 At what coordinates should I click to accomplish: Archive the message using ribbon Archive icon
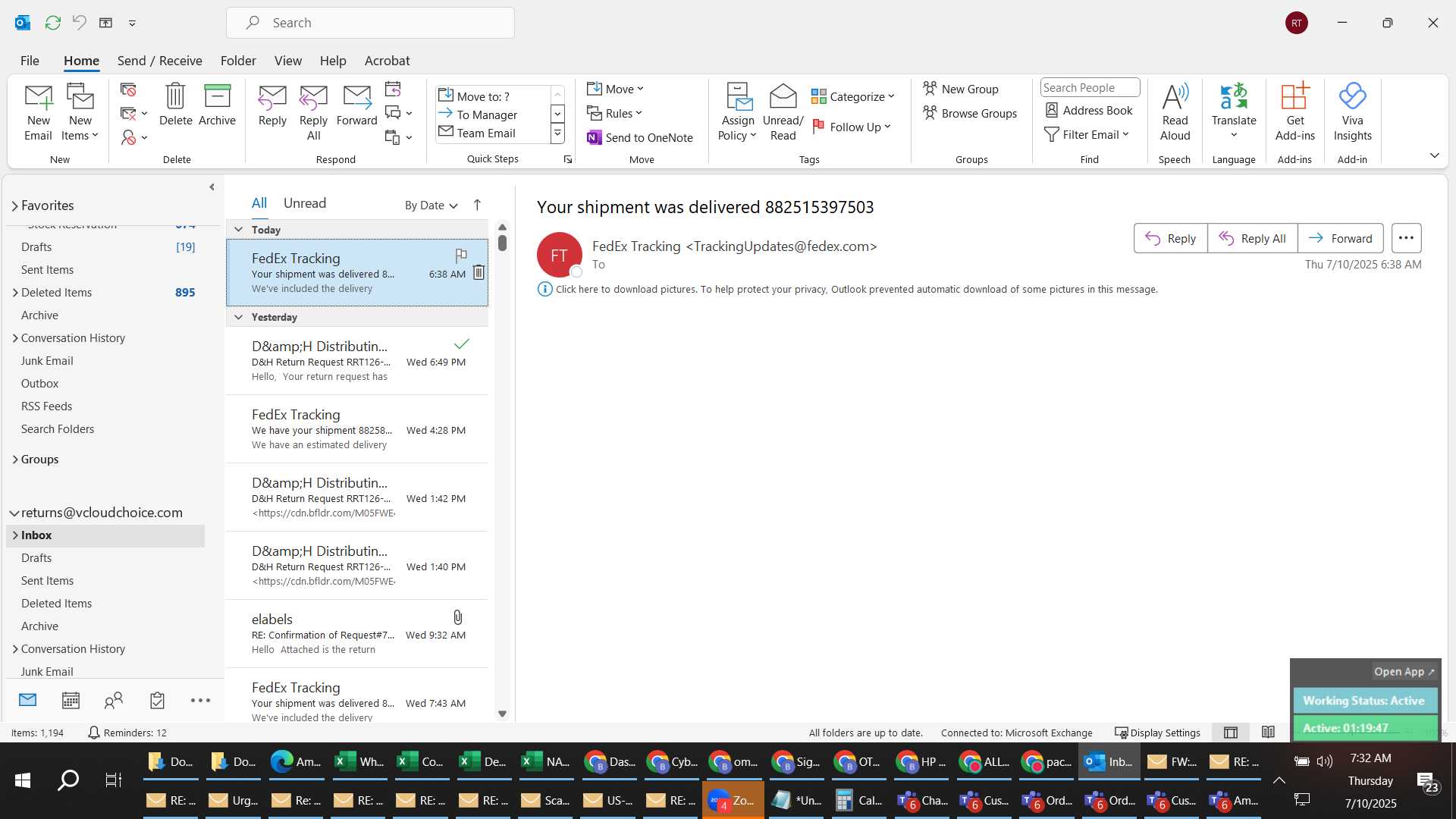pos(217,105)
